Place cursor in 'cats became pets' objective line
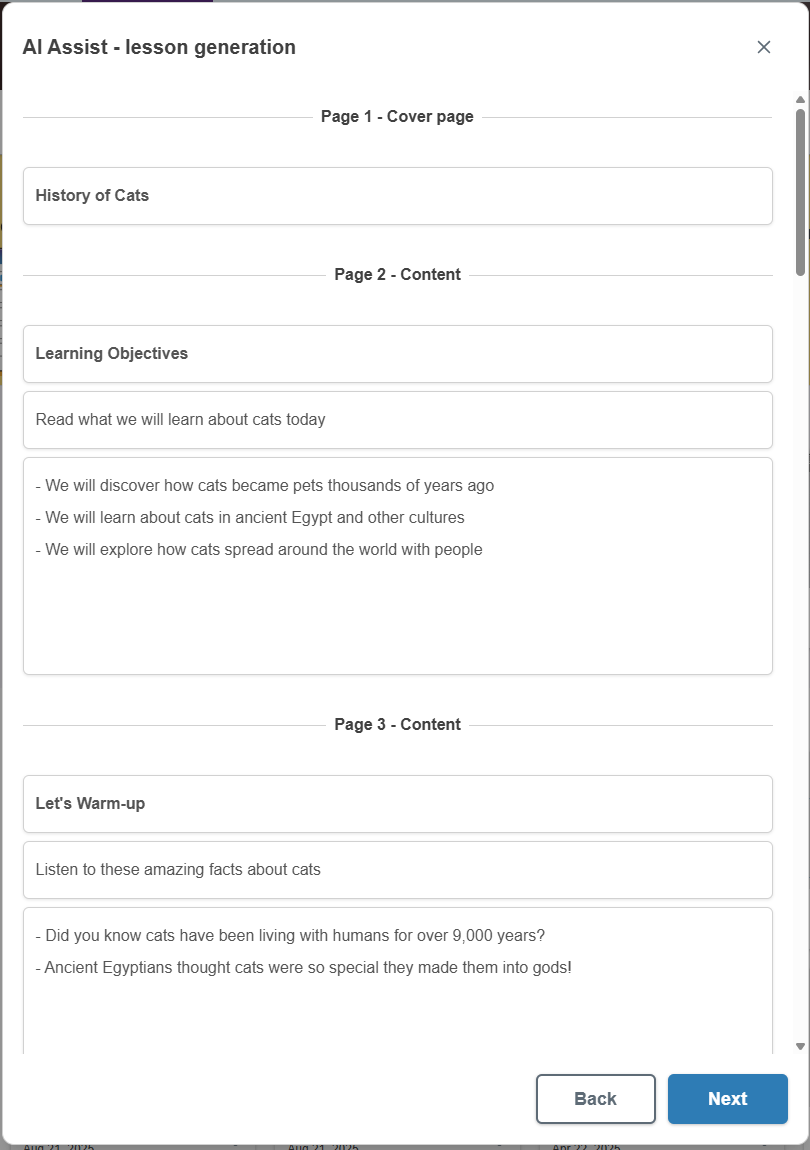This screenshot has height=1150, width=810. [270, 486]
